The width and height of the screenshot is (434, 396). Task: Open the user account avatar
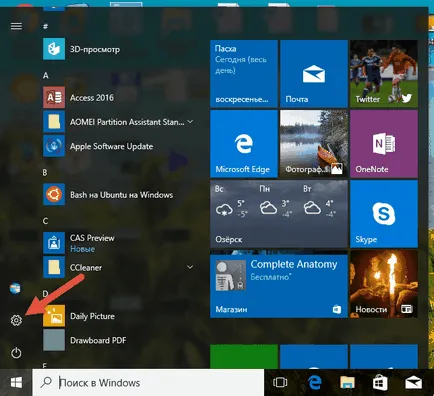[x=15, y=288]
